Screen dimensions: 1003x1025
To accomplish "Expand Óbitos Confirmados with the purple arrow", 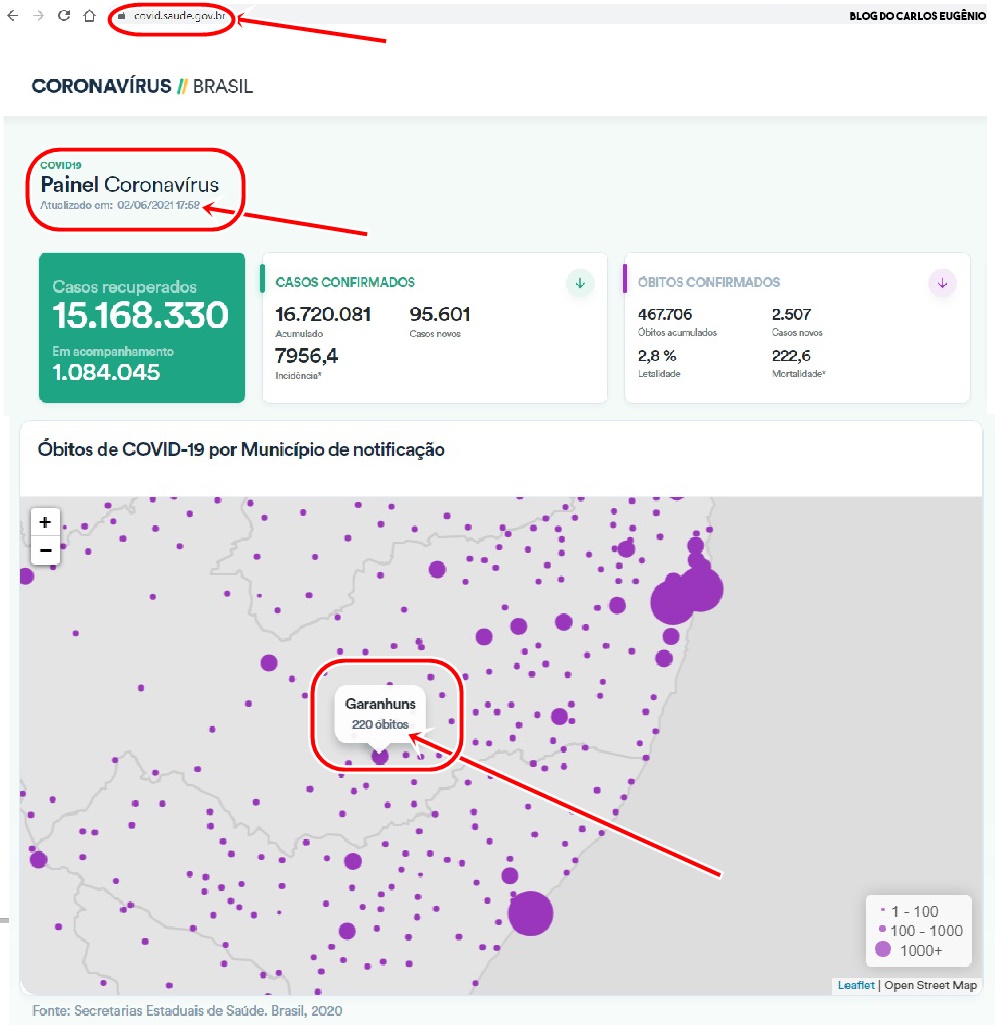I will point(942,283).
